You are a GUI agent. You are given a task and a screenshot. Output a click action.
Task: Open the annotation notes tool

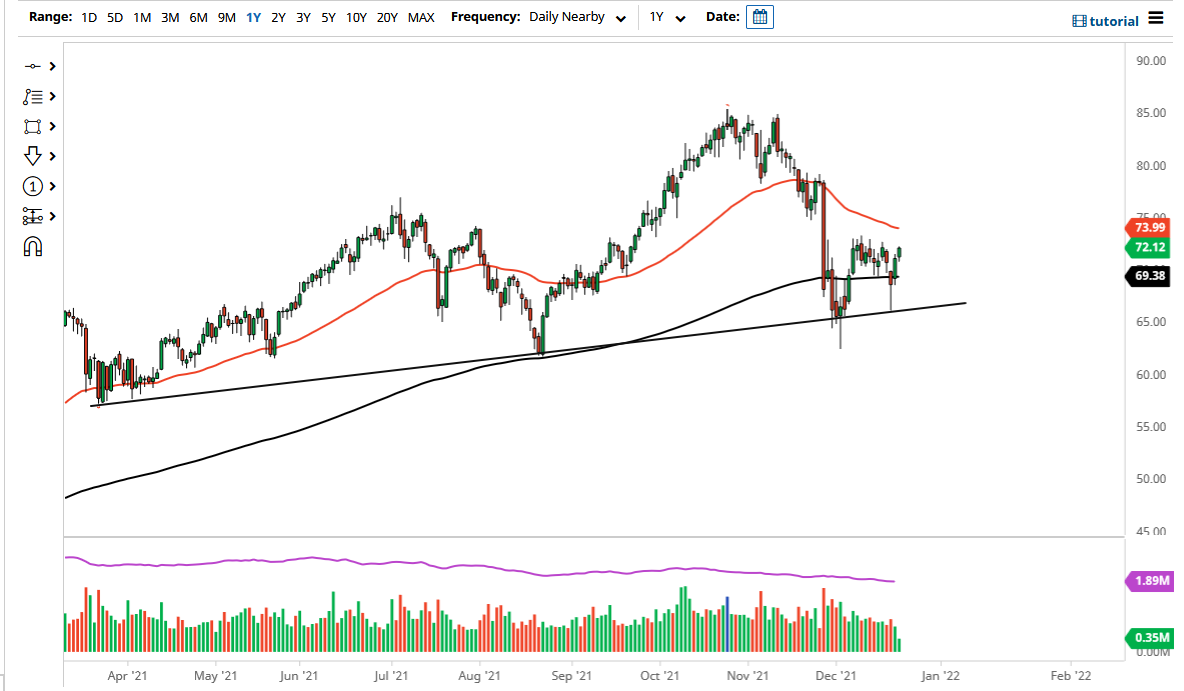pyautogui.click(x=33, y=96)
